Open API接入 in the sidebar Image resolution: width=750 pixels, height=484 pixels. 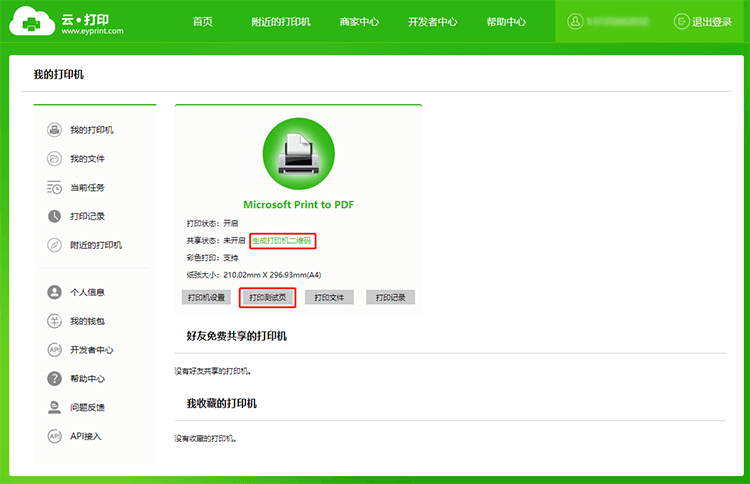click(86, 436)
